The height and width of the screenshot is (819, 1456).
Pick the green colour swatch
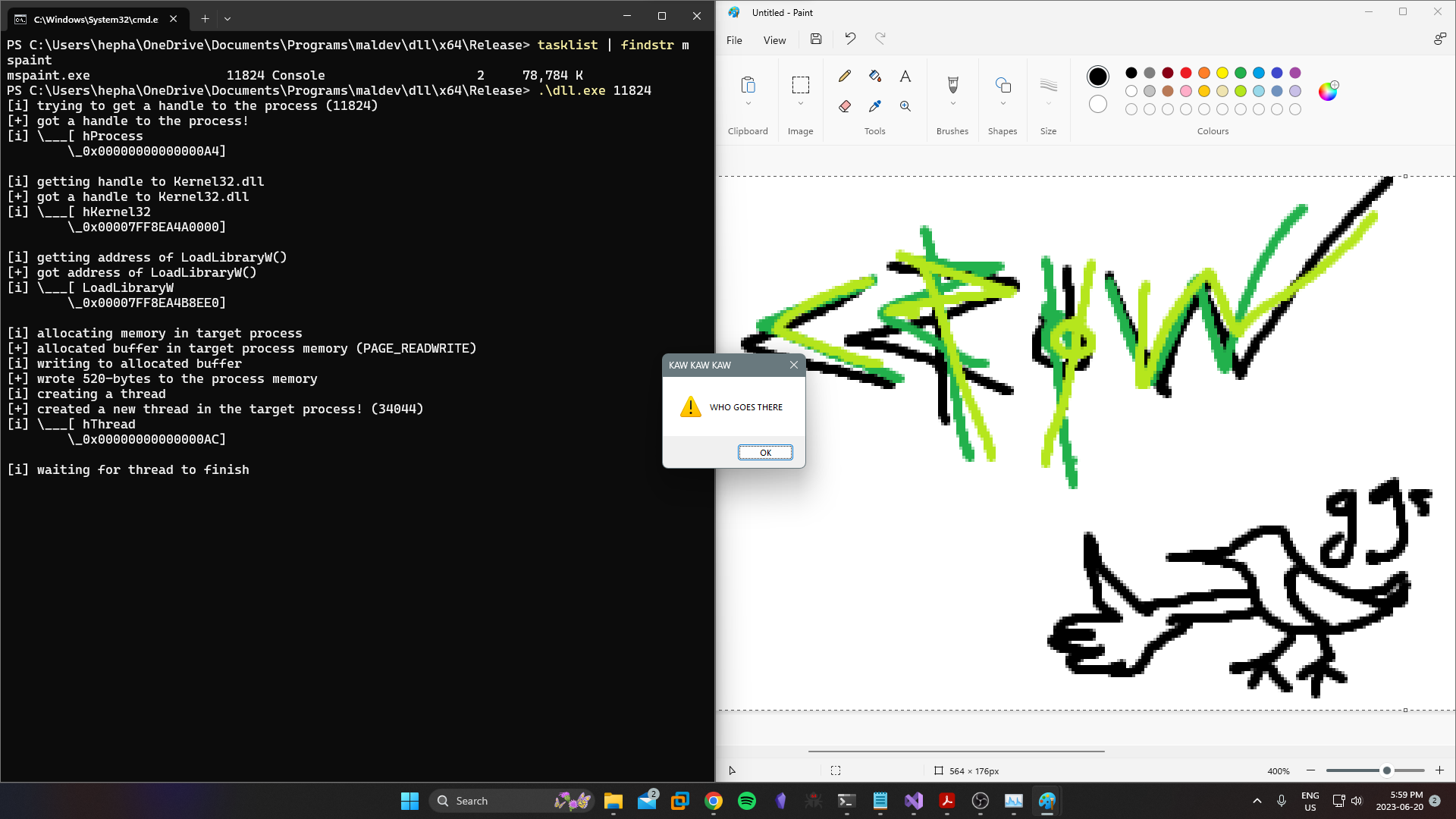click(x=1241, y=73)
